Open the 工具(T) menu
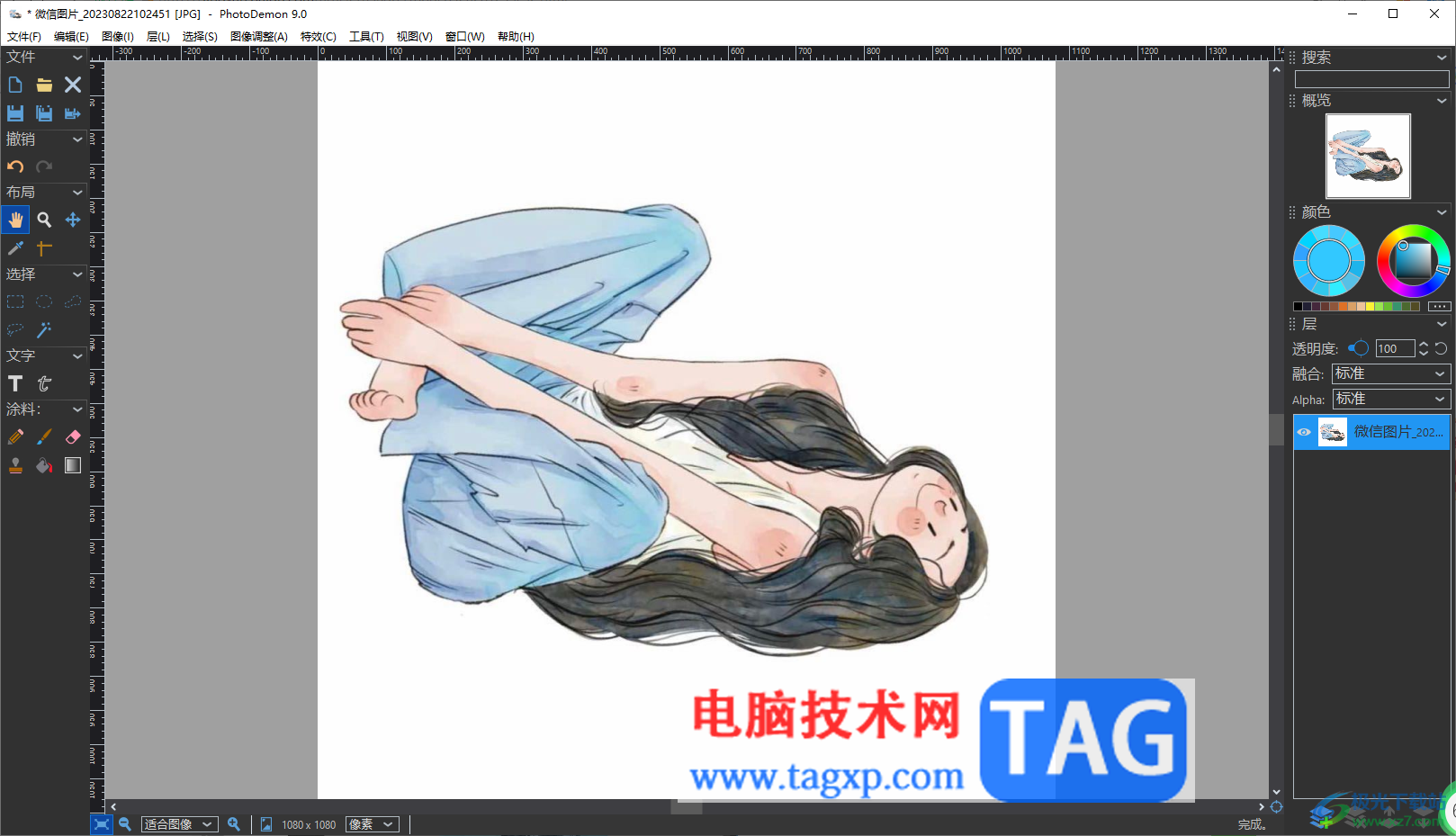 tap(366, 37)
